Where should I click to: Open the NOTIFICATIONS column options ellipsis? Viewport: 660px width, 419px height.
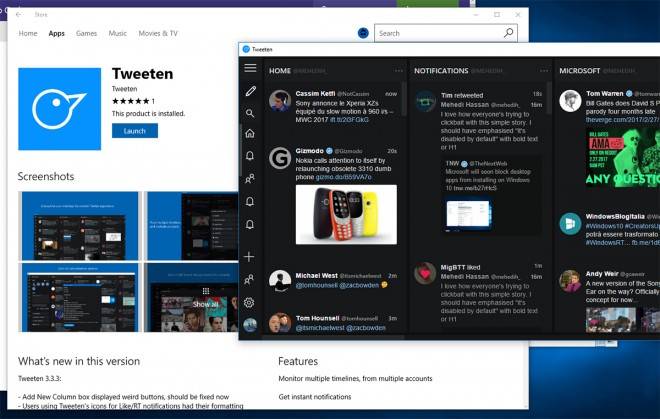pos(544,71)
